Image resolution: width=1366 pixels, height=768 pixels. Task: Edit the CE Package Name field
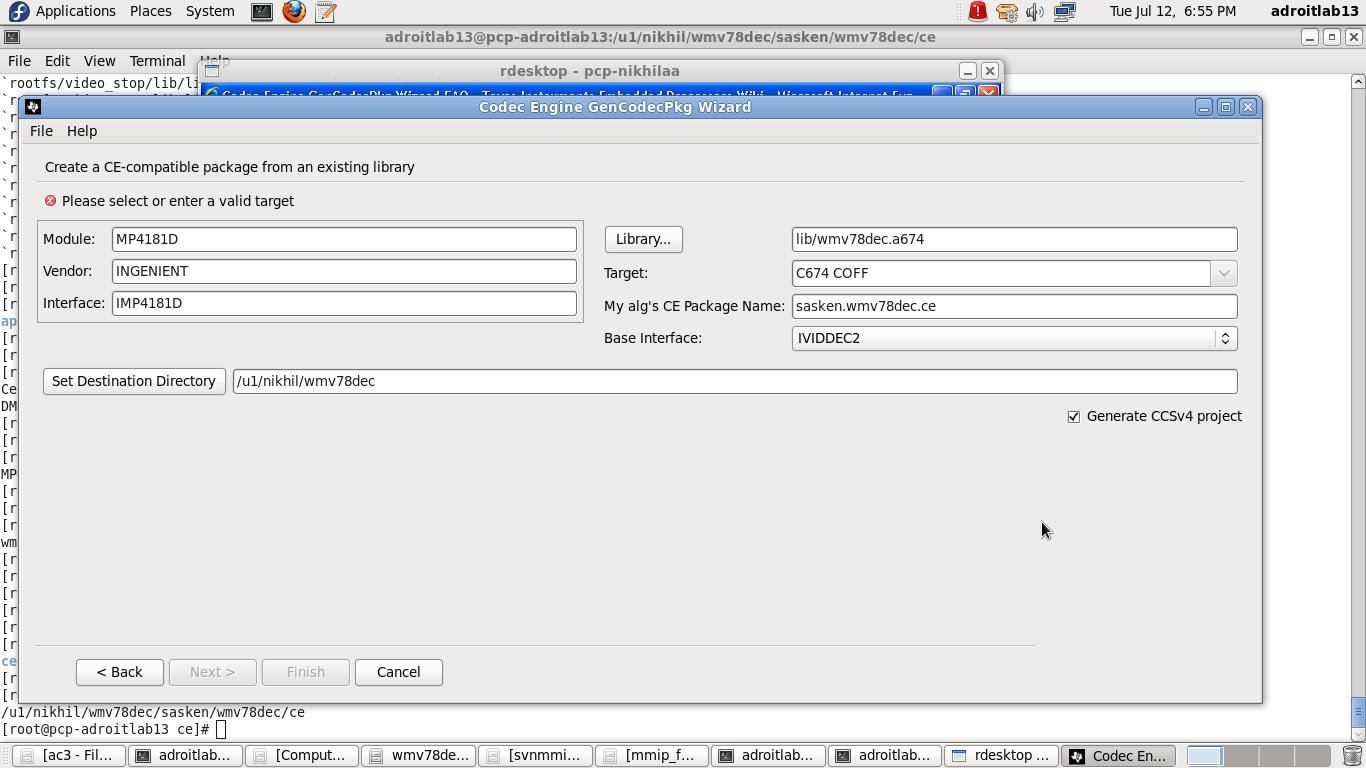[1014, 306]
